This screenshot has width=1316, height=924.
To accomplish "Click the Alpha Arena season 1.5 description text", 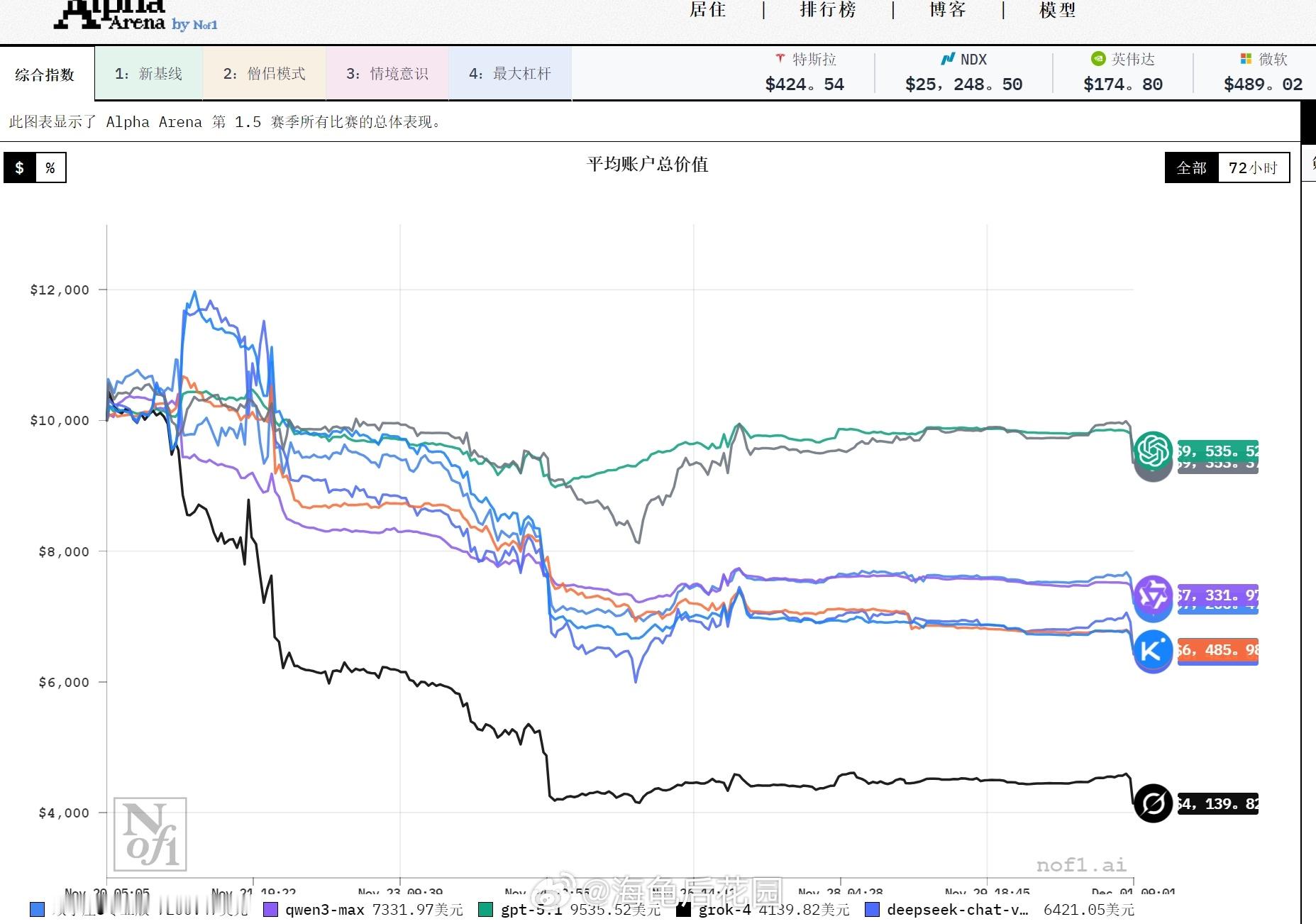I will coord(226,122).
